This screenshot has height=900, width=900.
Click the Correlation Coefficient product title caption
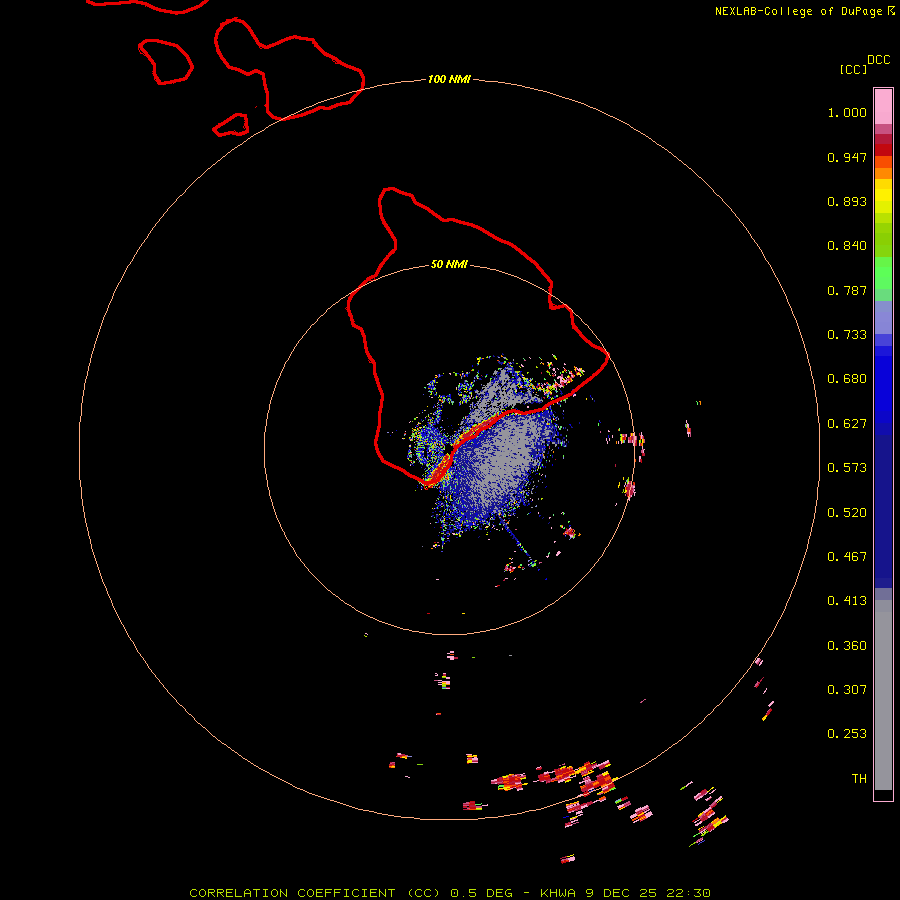point(315,893)
